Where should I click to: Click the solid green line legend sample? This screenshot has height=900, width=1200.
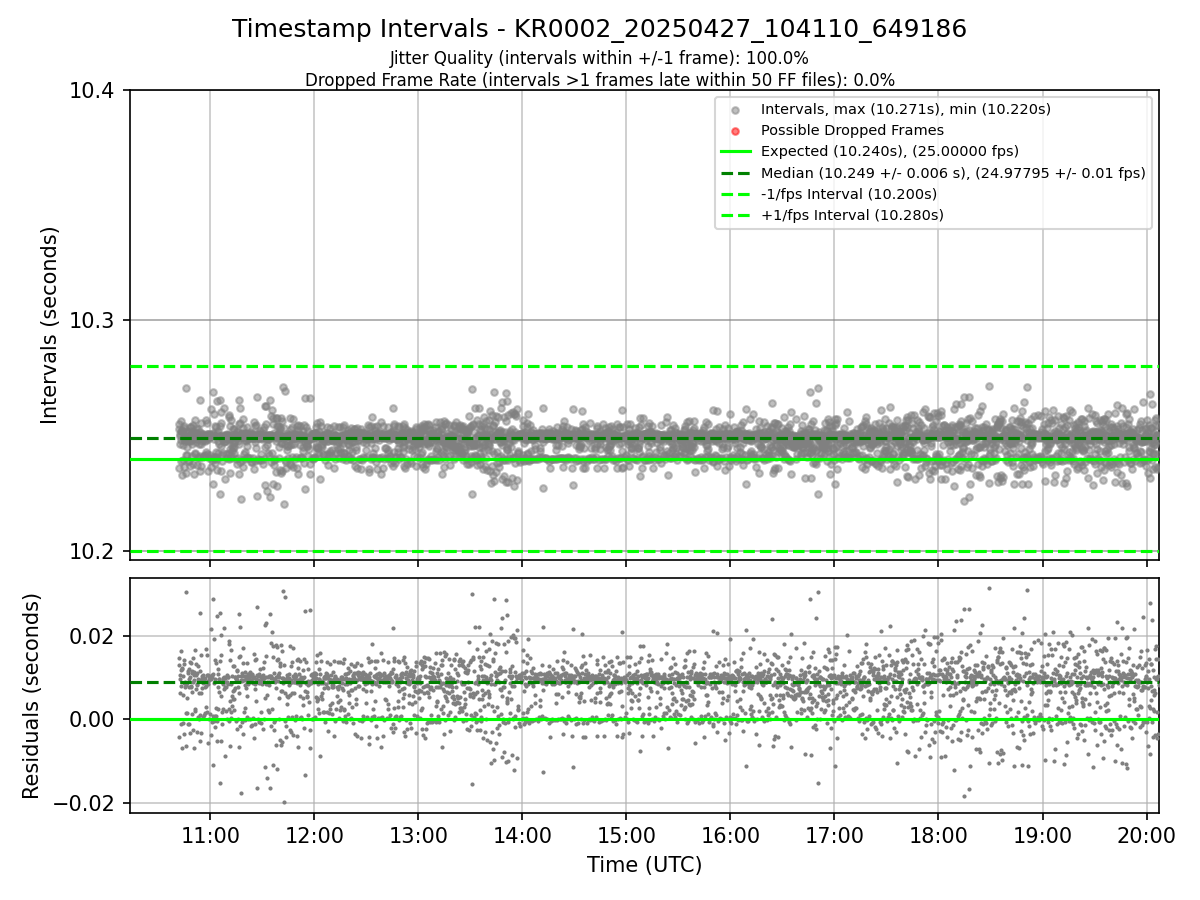[x=736, y=152]
